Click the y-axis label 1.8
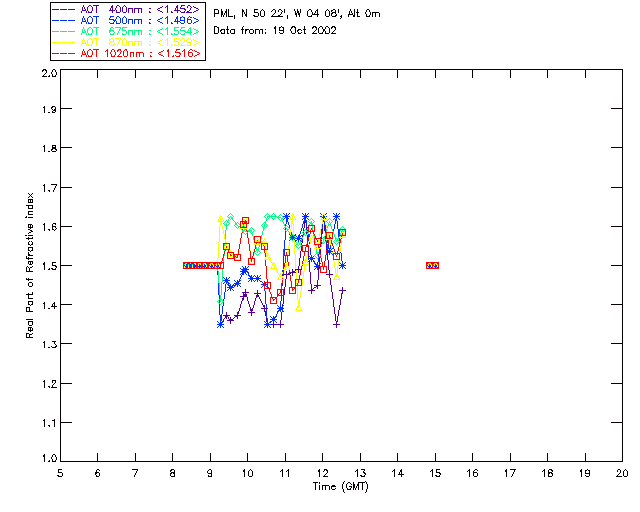The width and height of the screenshot is (640, 512). (x=49, y=148)
